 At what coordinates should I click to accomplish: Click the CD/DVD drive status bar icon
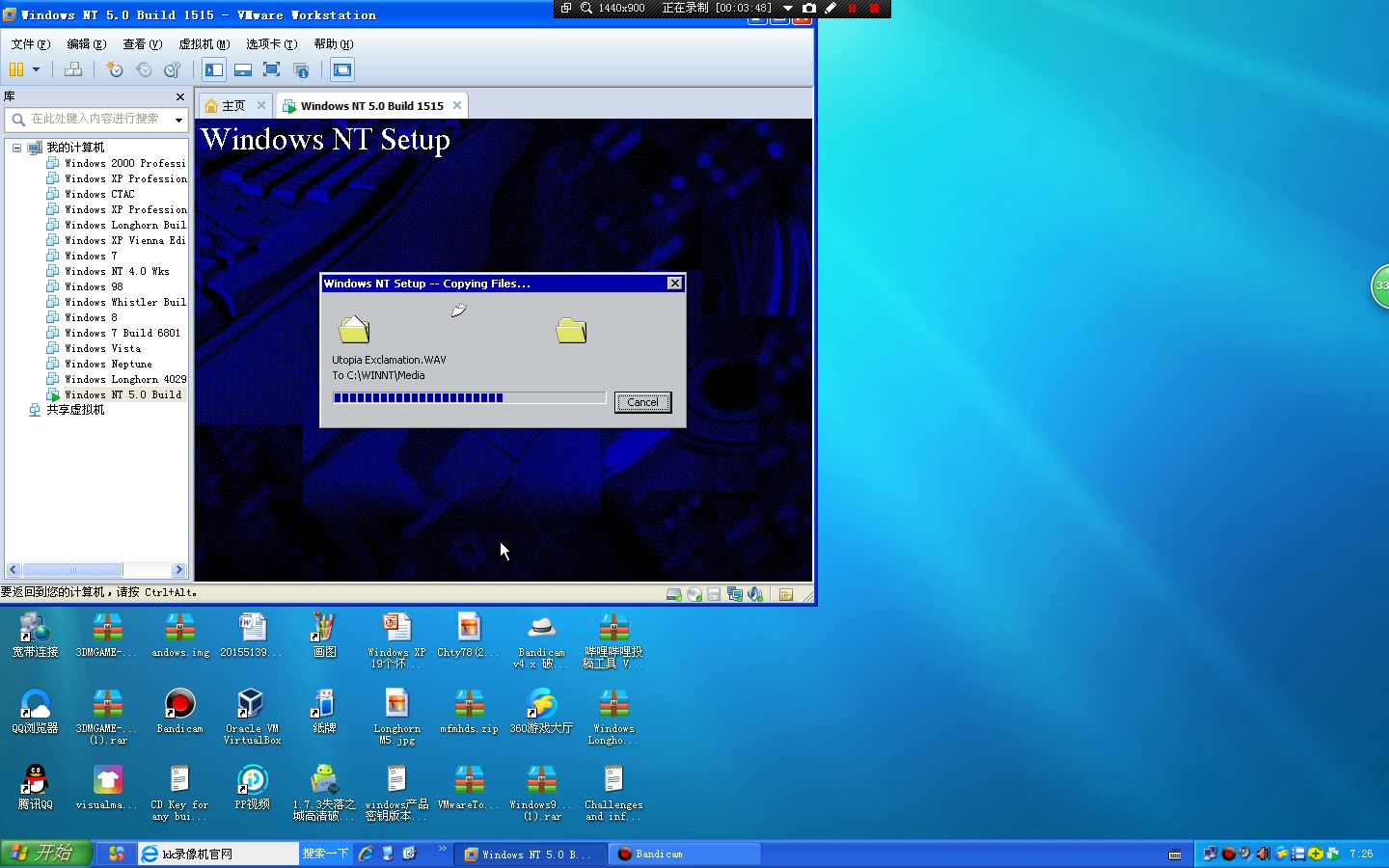[x=694, y=595]
